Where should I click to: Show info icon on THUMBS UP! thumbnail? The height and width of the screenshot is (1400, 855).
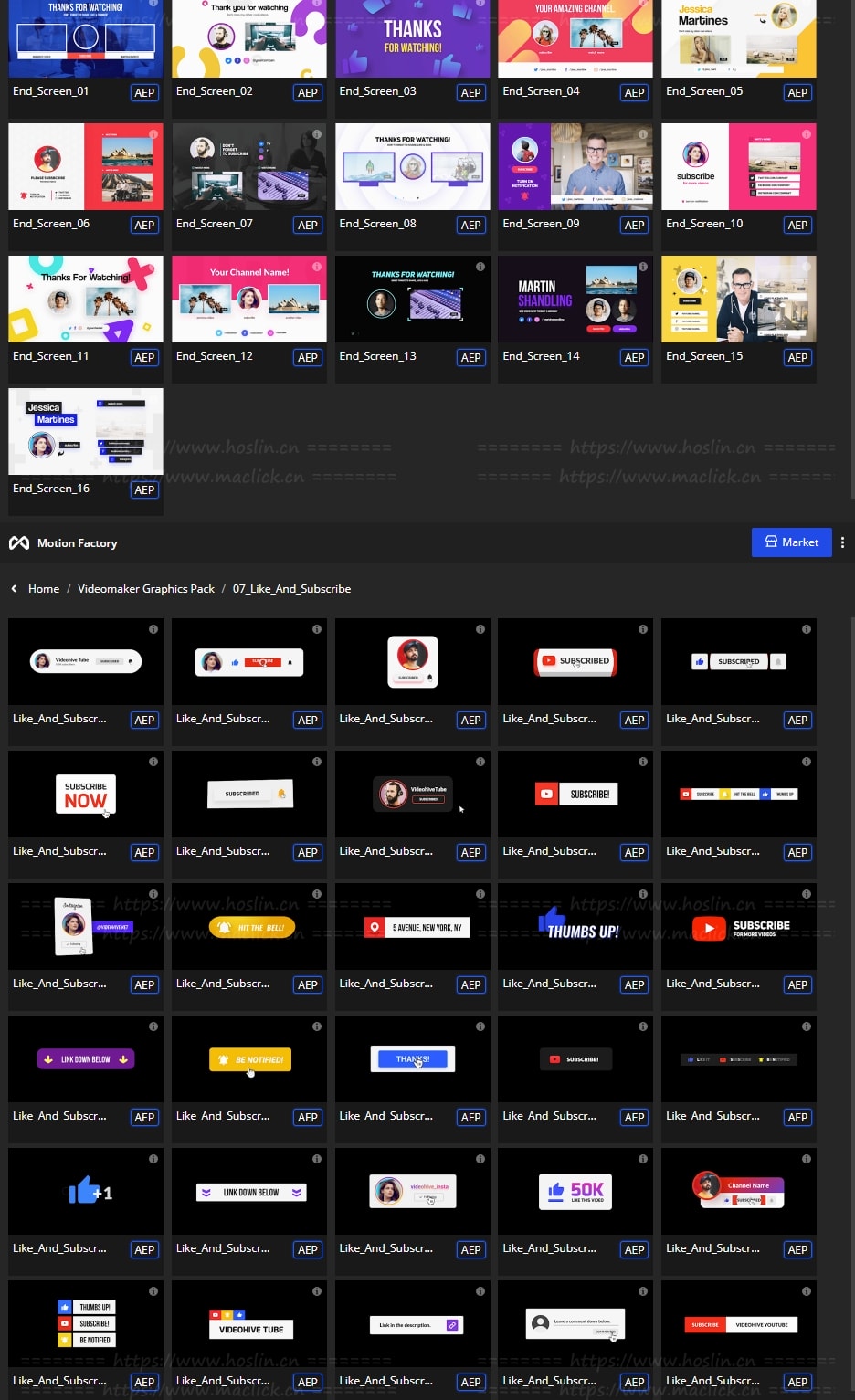point(643,893)
